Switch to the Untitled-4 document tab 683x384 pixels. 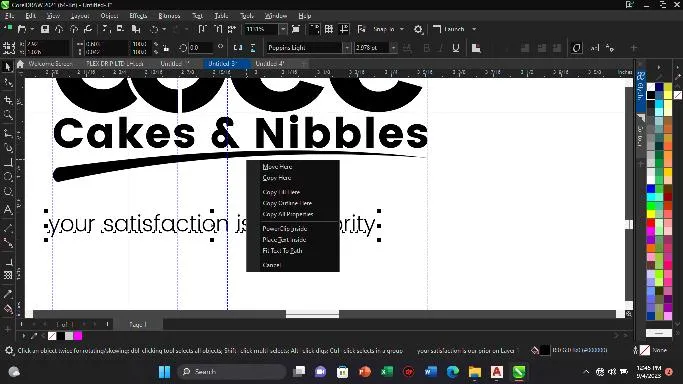[x=270, y=64]
